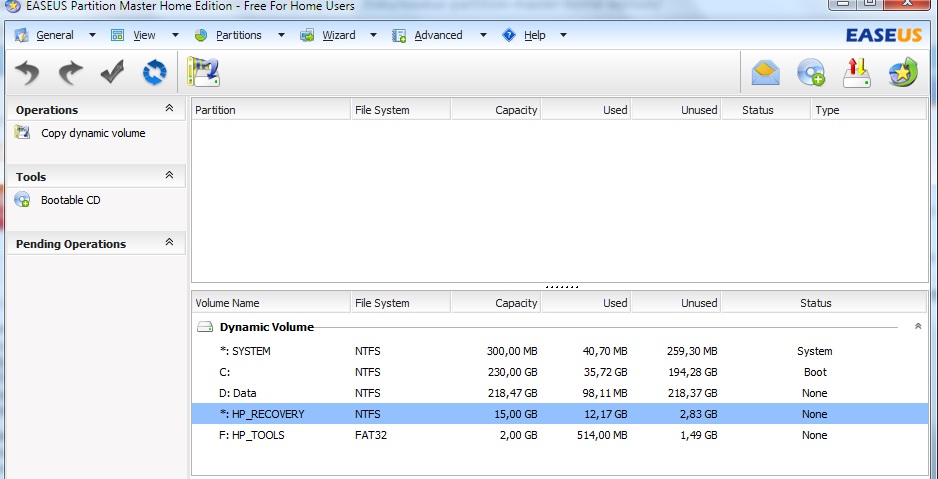Click the Wizard menu icon
The width and height of the screenshot is (938, 479).
(307, 35)
